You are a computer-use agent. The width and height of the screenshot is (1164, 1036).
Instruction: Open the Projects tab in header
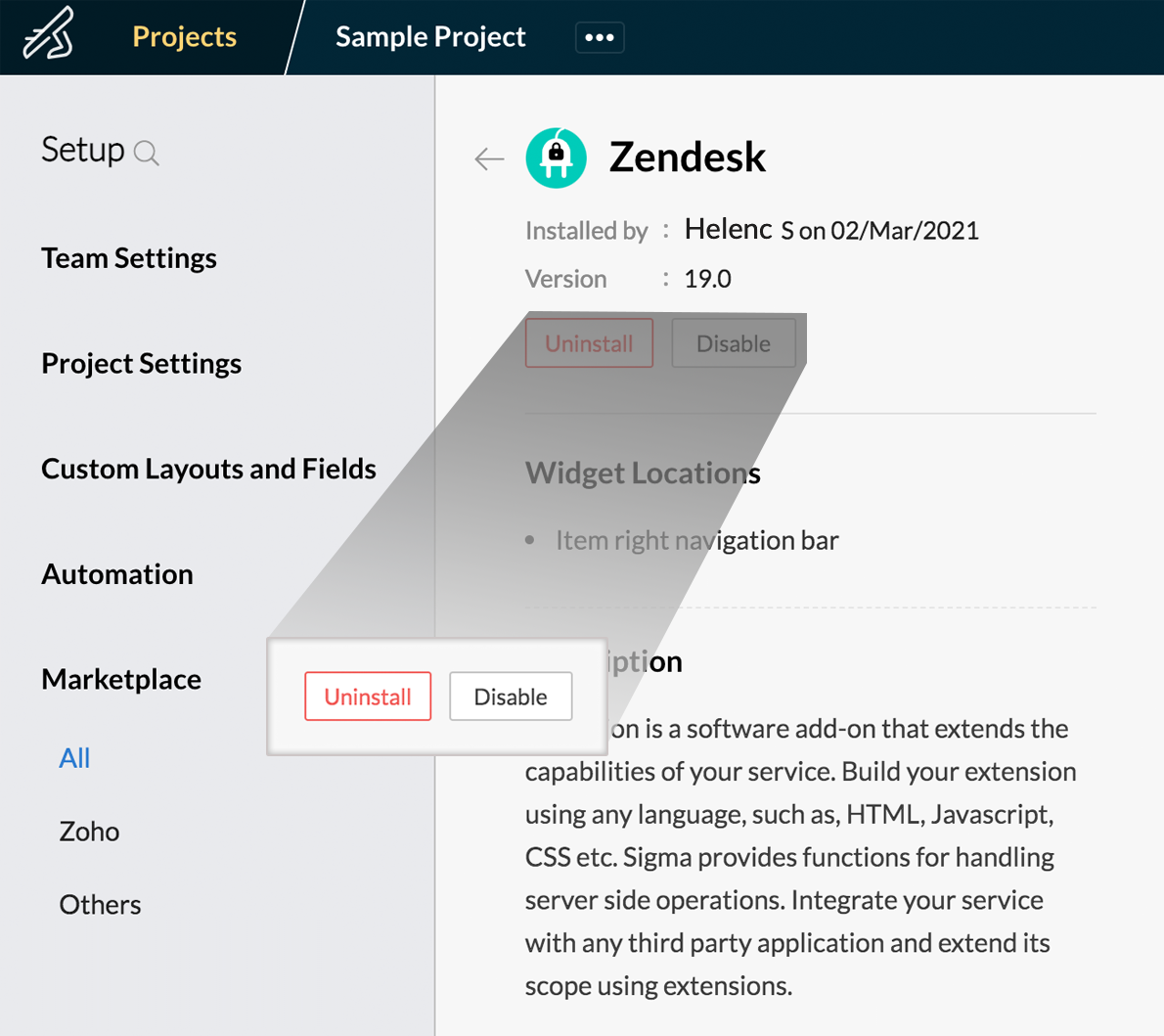point(184,37)
